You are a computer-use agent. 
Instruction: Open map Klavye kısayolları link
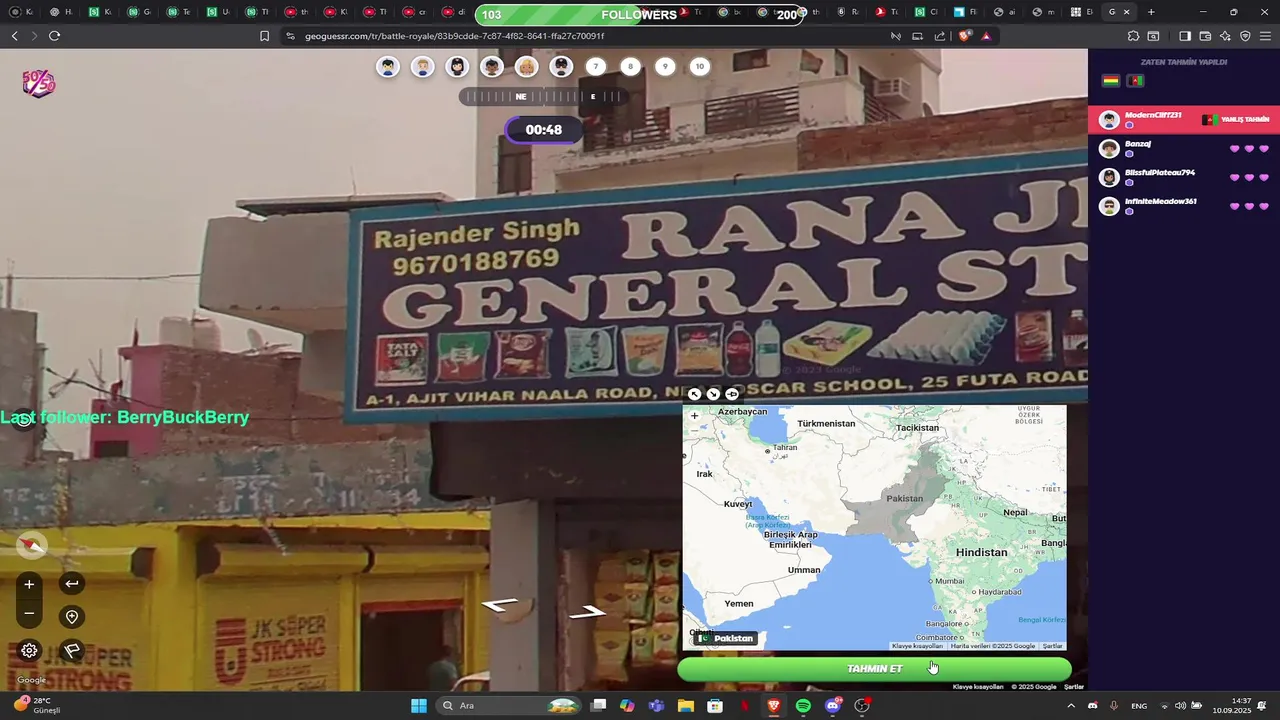coord(917,646)
